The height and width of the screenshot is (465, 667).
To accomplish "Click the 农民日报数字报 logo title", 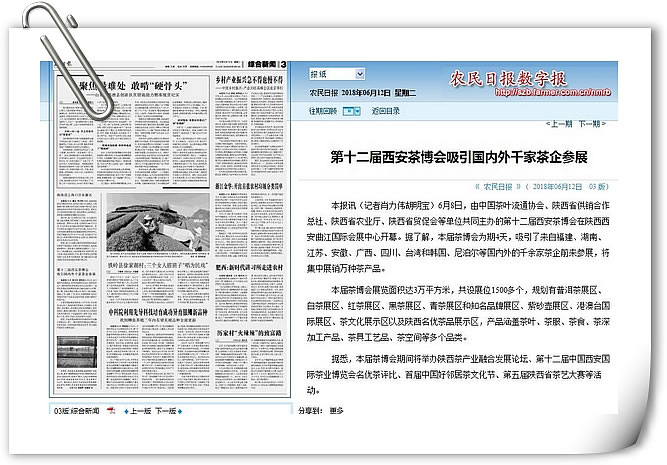I will 508,79.
